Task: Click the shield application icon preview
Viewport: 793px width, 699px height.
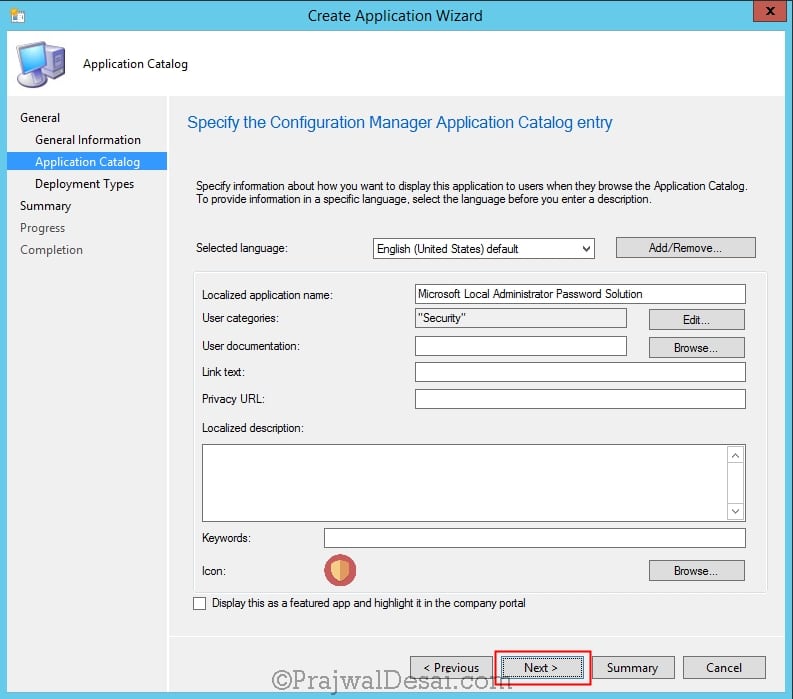Action: click(x=340, y=570)
